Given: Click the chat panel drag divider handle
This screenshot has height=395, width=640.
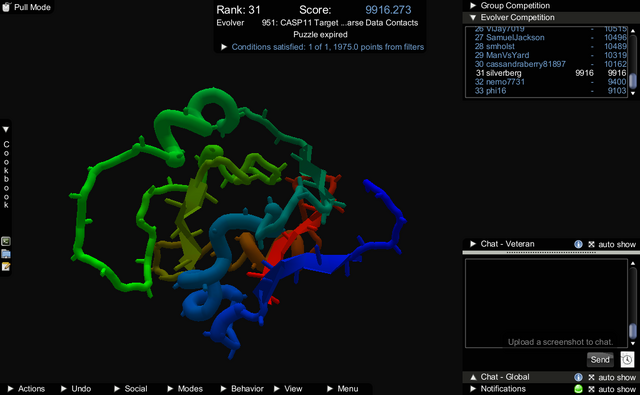Looking at the screenshot, I should [551, 253].
